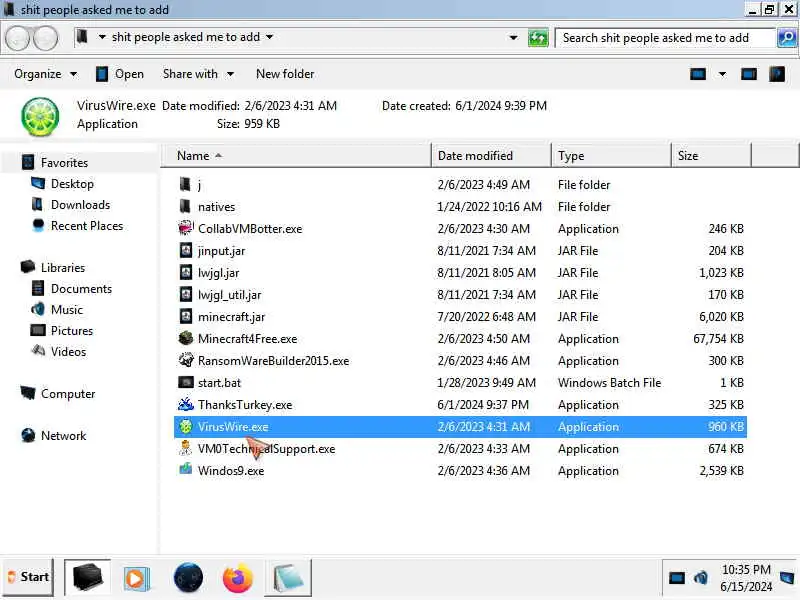Viewport: 800px width, 600px height.
Task: Click the change view icon in toolbar
Action: pos(698,74)
